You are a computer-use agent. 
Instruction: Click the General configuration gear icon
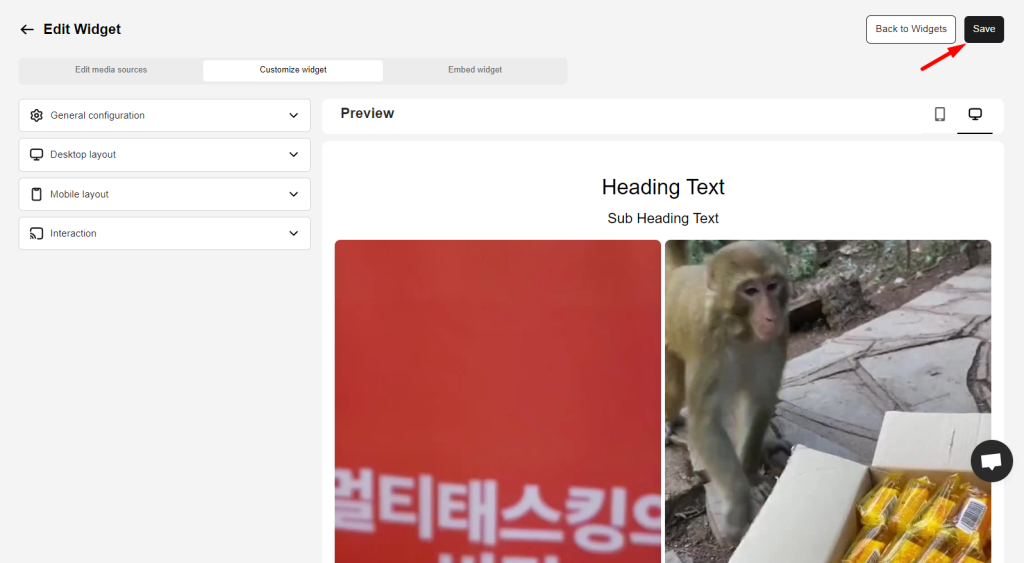coord(37,116)
